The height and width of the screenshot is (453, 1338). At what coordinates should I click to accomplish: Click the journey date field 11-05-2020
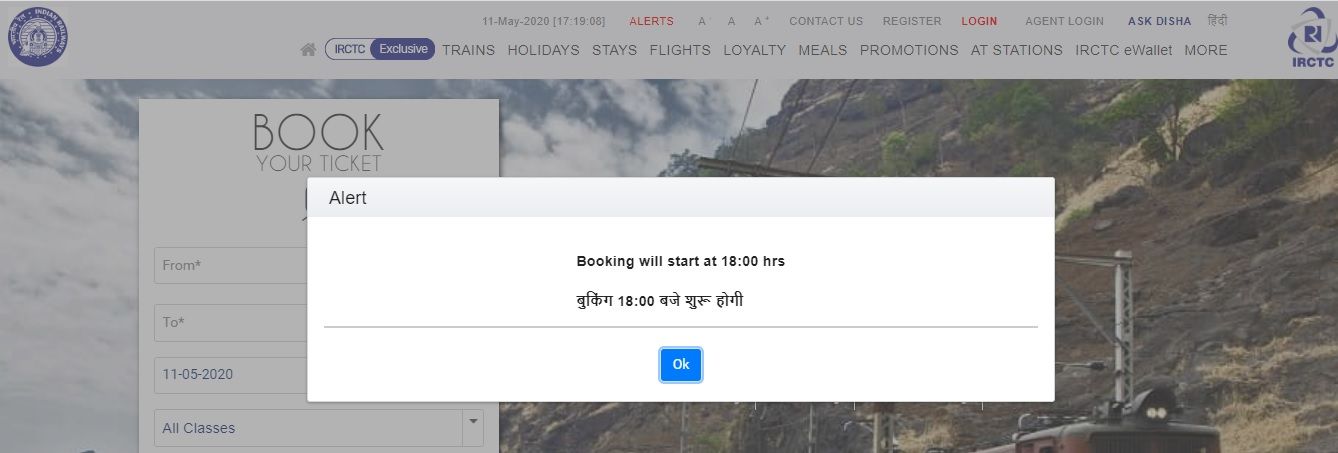[231, 374]
